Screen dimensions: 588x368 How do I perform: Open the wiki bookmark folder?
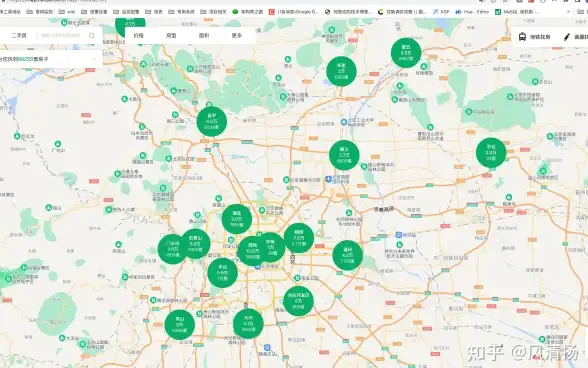(x=67, y=12)
